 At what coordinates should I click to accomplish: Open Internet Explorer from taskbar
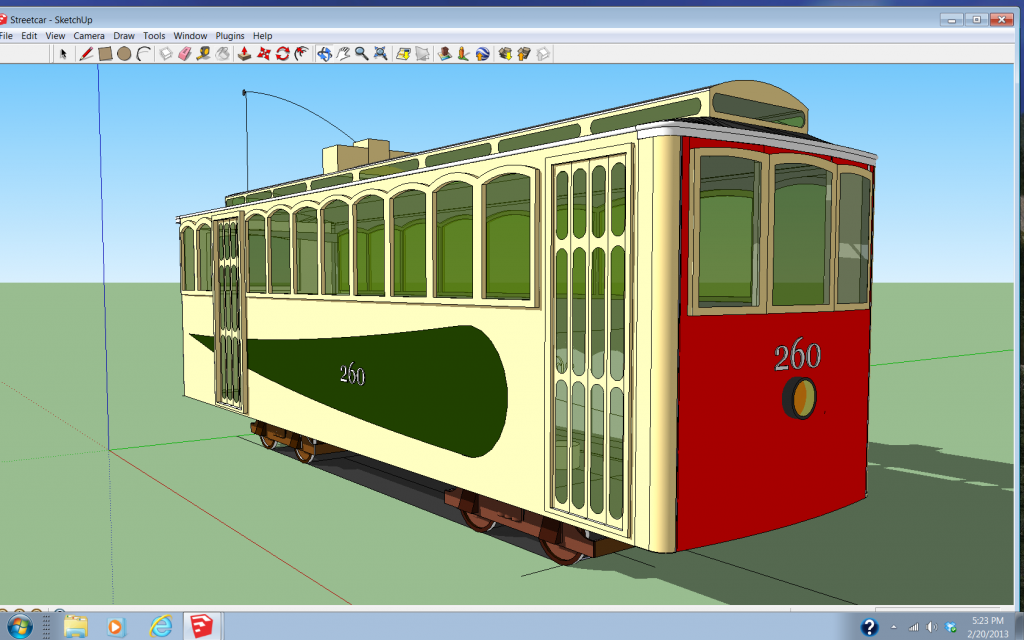click(x=160, y=627)
